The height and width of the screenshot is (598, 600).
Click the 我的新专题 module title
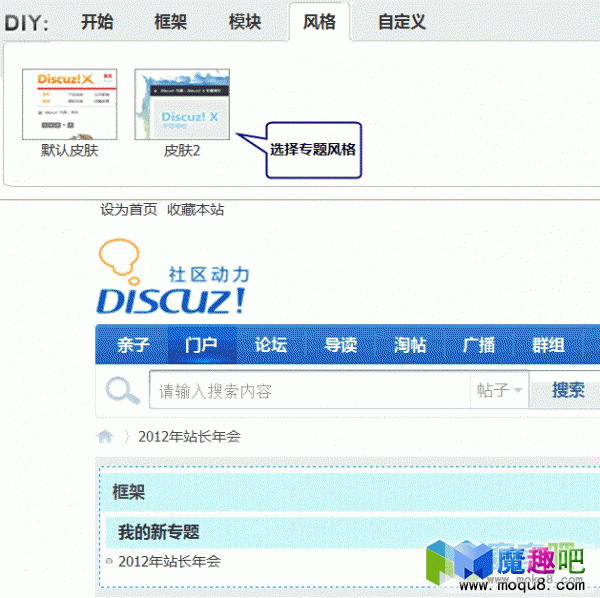tap(159, 532)
